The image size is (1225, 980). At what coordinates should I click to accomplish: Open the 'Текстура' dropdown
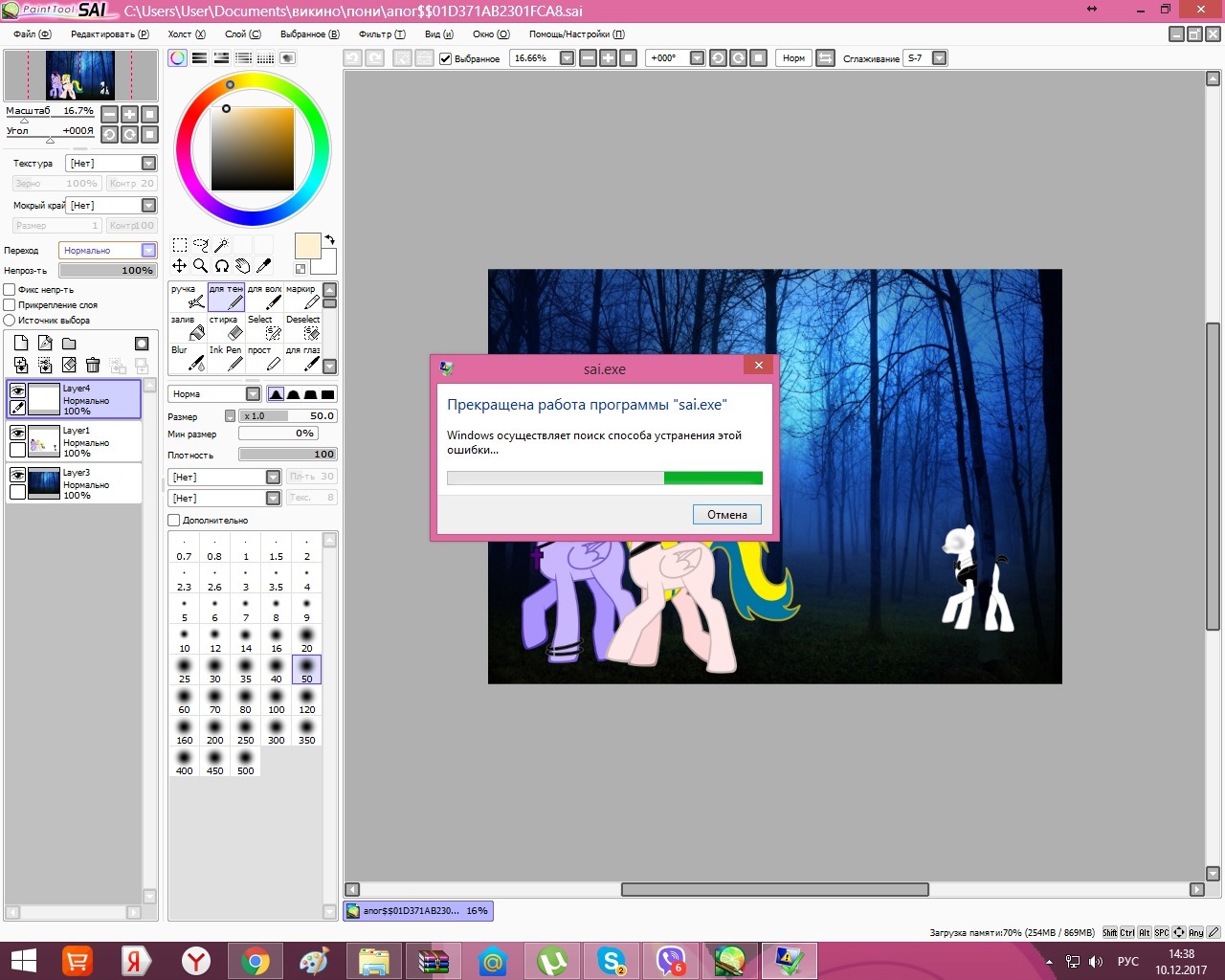click(x=148, y=164)
